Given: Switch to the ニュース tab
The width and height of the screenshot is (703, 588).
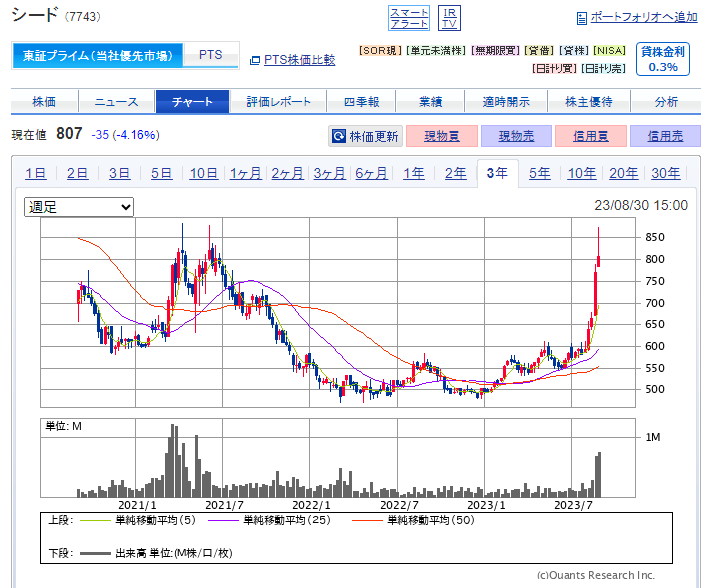Looking at the screenshot, I should 117,102.
